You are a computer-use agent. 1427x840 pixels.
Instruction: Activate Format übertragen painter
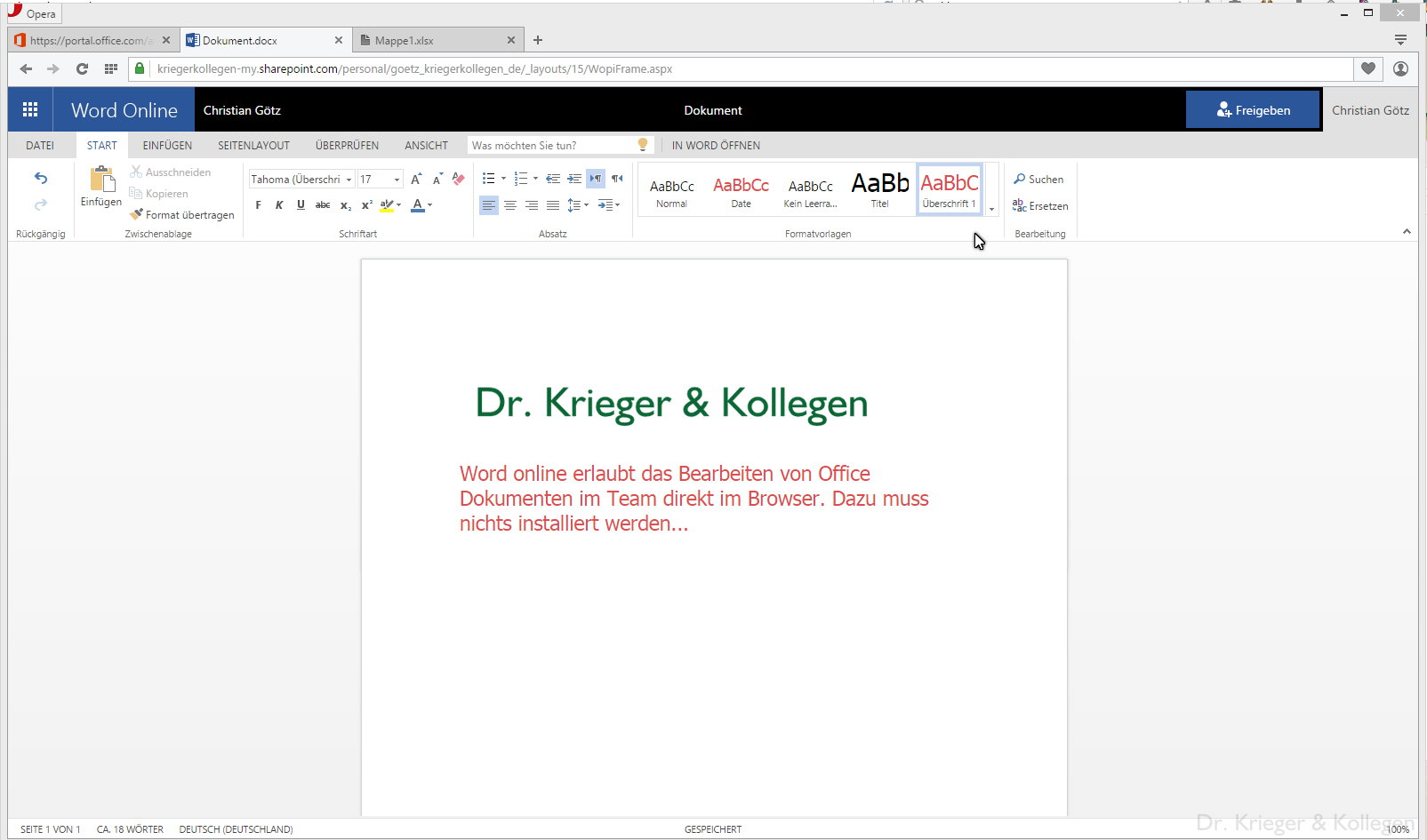[x=182, y=215]
